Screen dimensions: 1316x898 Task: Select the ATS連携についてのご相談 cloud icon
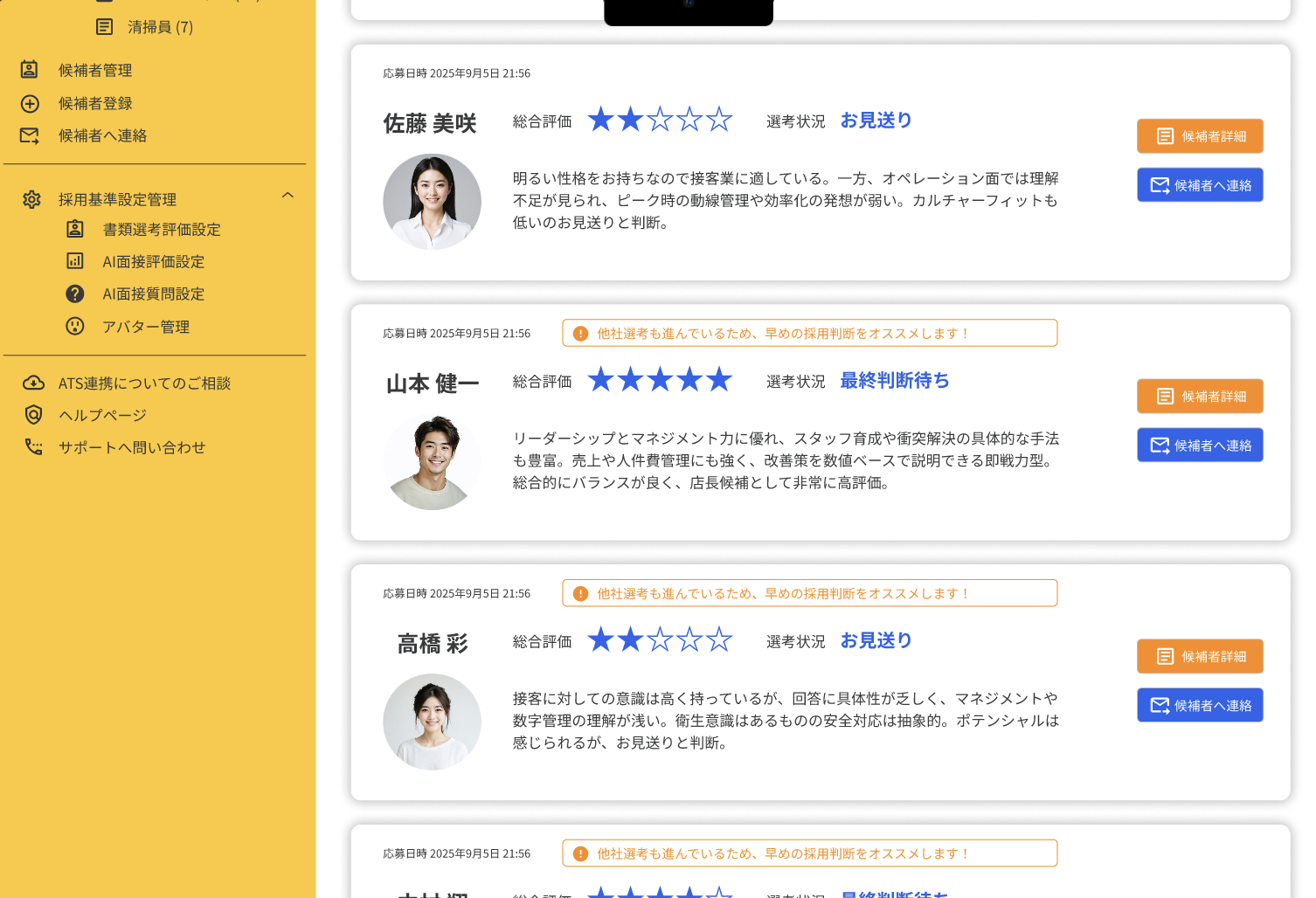(x=33, y=382)
